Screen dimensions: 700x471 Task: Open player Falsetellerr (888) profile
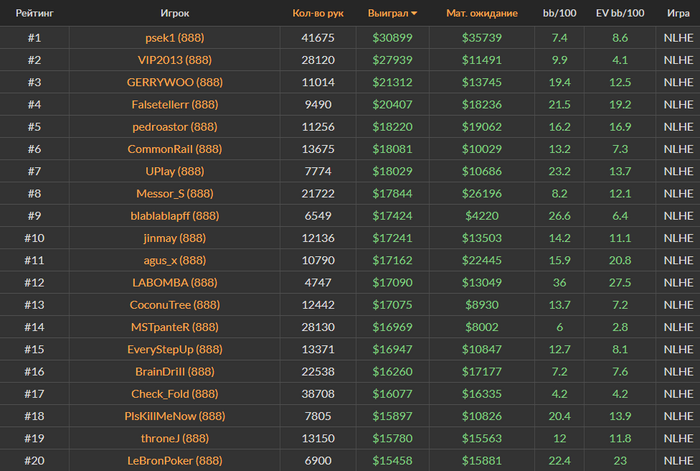pos(175,104)
